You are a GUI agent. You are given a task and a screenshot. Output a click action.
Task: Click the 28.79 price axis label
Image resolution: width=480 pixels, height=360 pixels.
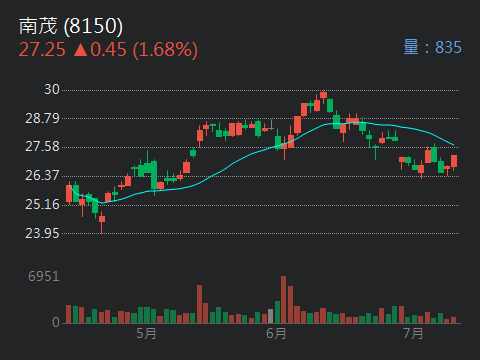[x=42, y=118]
